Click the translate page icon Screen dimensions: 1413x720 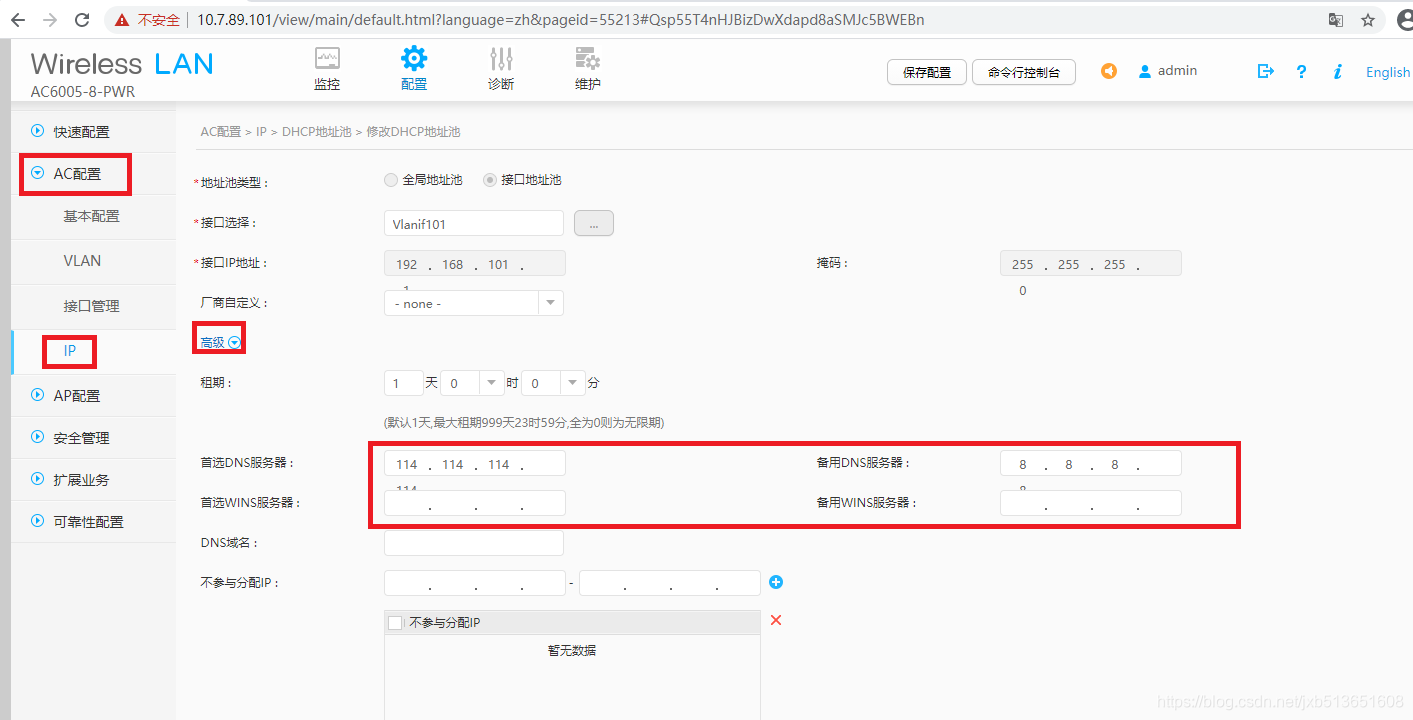pos(1336,20)
